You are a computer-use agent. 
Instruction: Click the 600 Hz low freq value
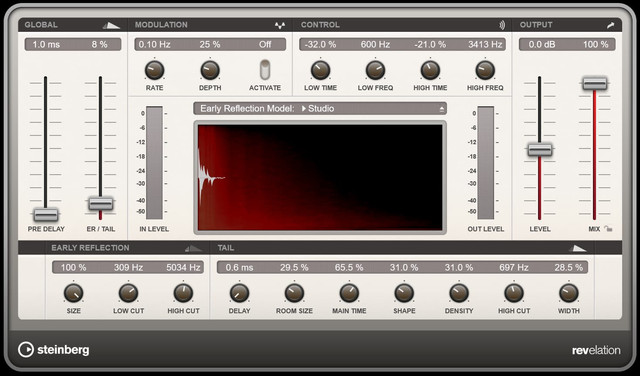376,44
